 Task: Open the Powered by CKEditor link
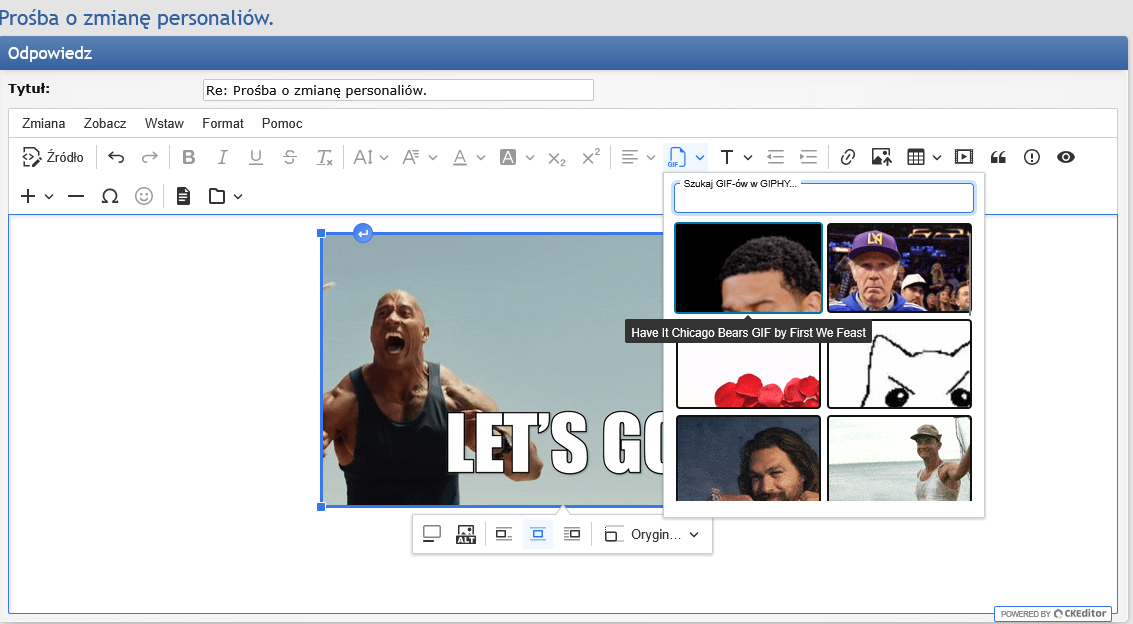[x=1053, y=613]
